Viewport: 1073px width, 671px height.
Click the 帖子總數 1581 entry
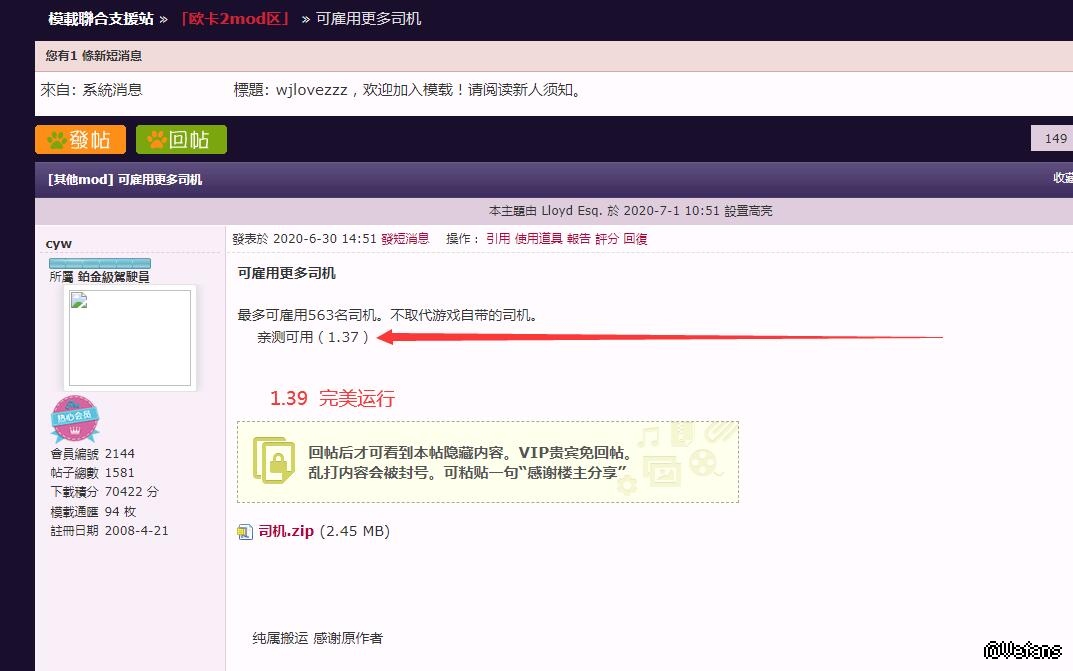point(92,473)
